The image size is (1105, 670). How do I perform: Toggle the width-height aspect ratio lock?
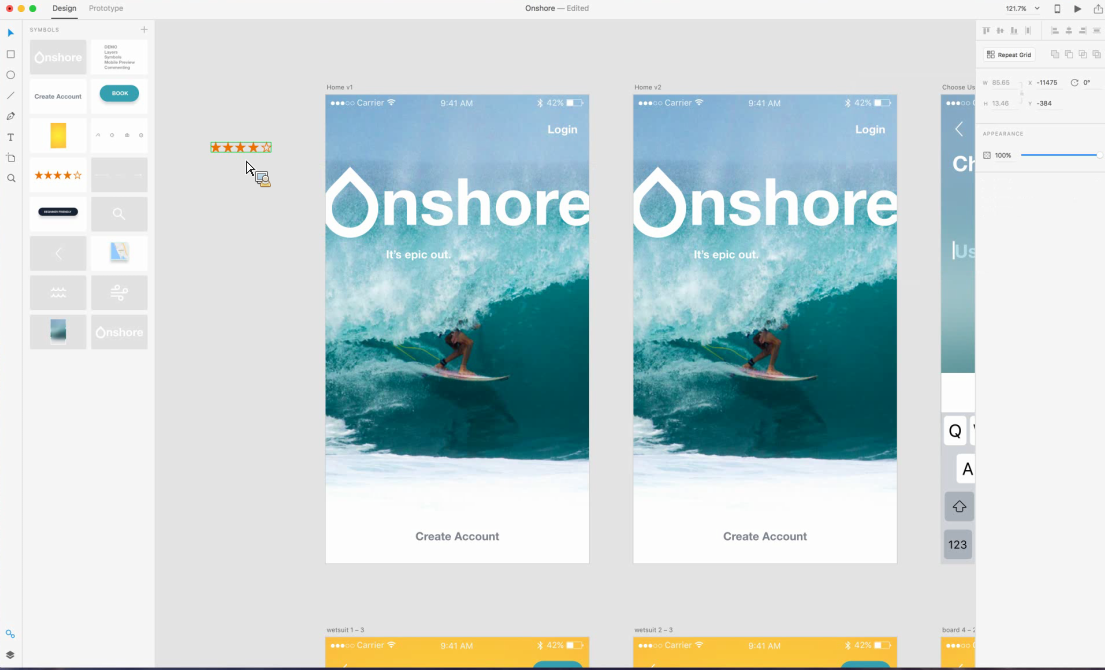pyautogui.click(x=1022, y=93)
